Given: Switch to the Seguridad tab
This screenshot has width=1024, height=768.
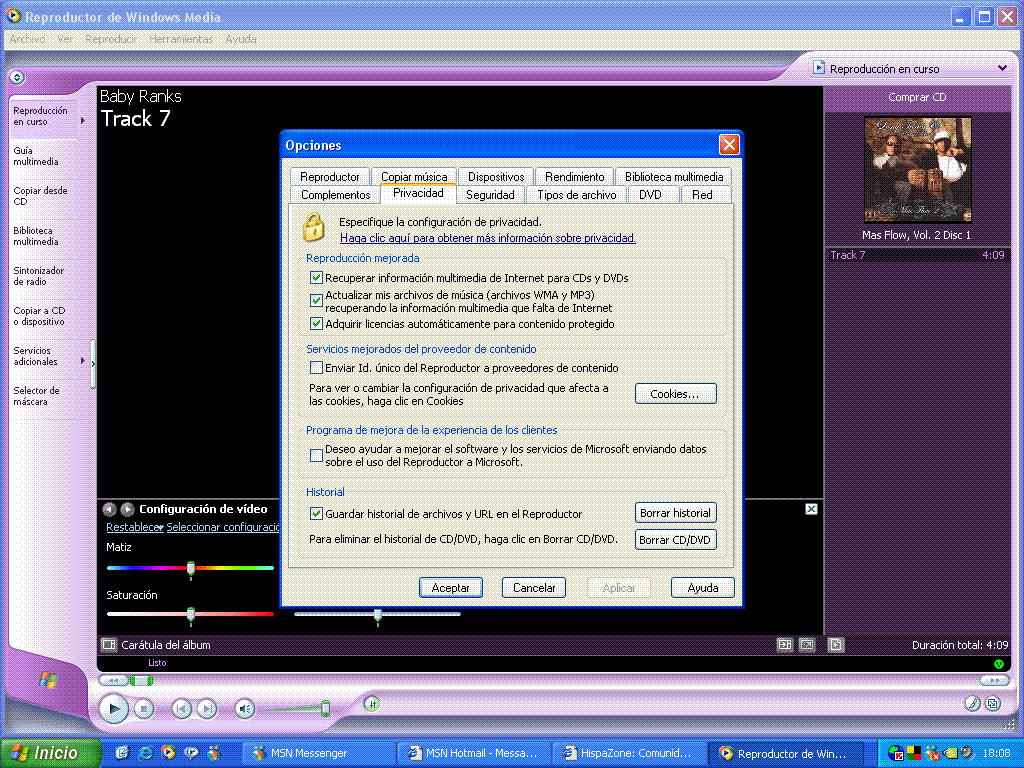Looking at the screenshot, I should (490, 195).
